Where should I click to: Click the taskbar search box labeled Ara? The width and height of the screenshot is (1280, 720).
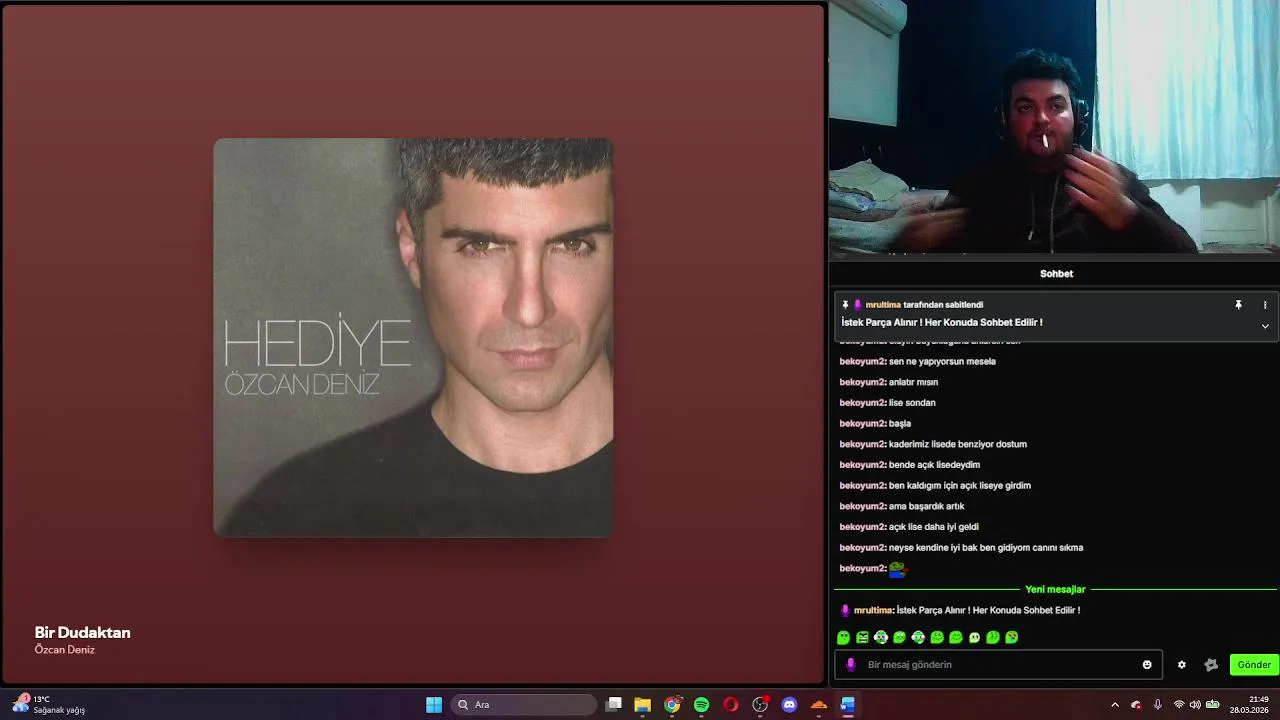tap(524, 705)
